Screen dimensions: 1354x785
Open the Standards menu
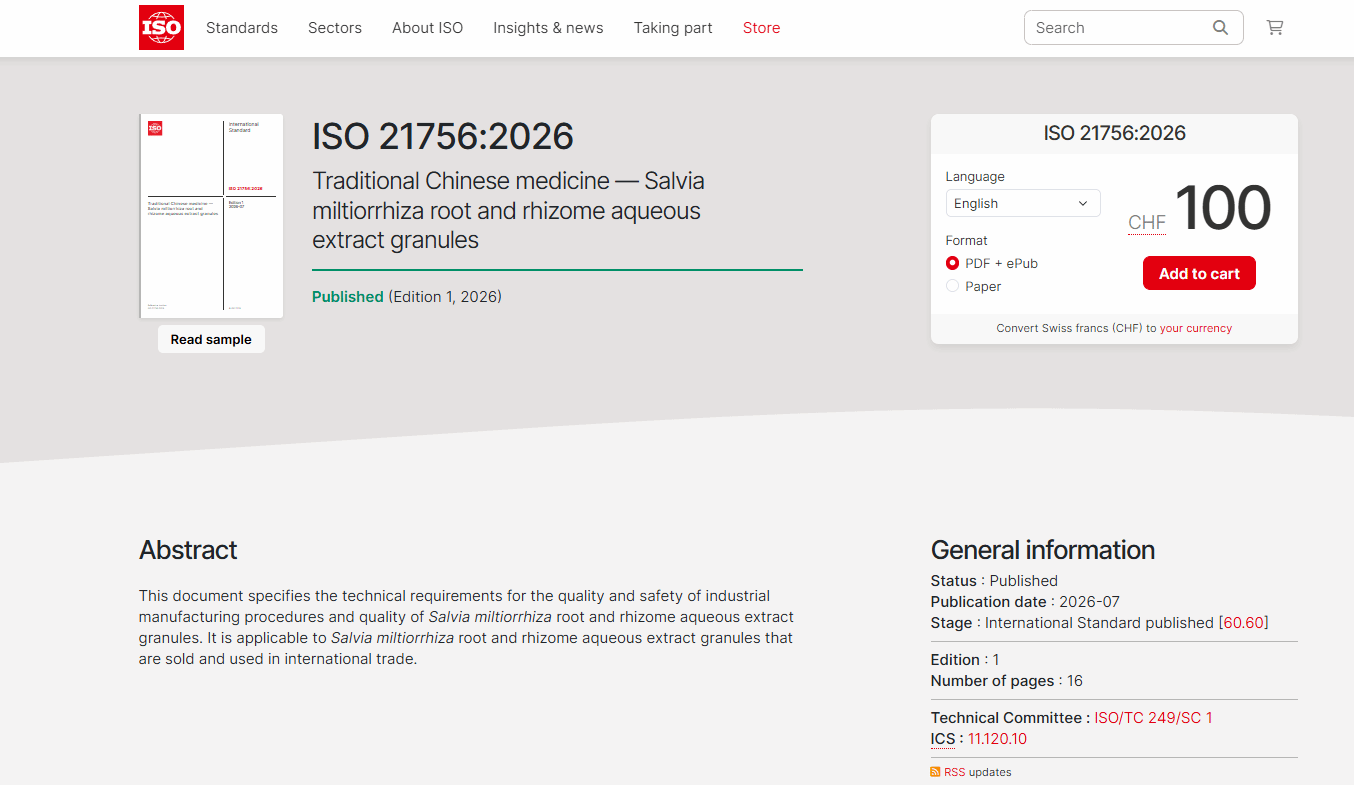pos(242,28)
